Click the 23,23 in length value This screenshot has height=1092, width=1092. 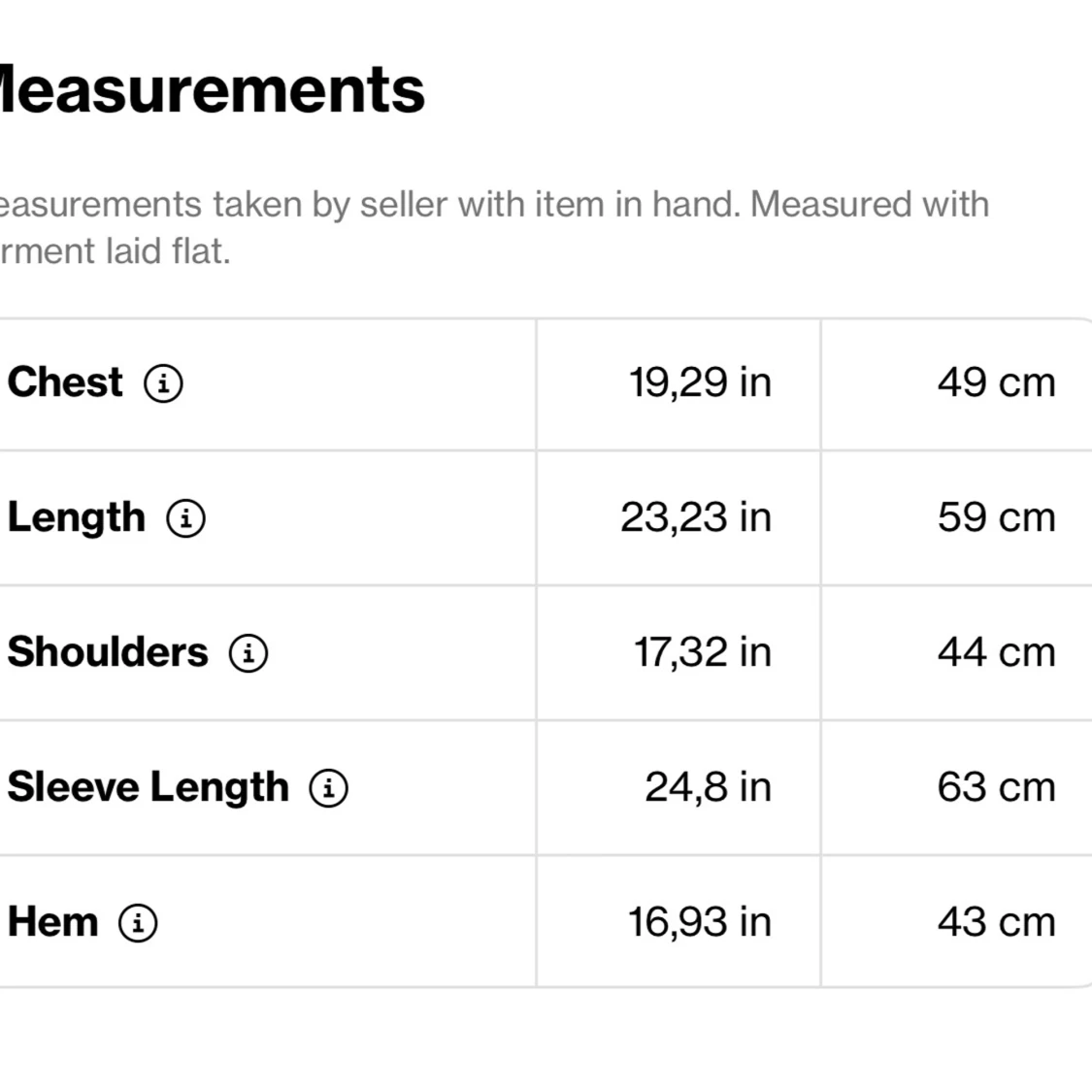point(696,517)
